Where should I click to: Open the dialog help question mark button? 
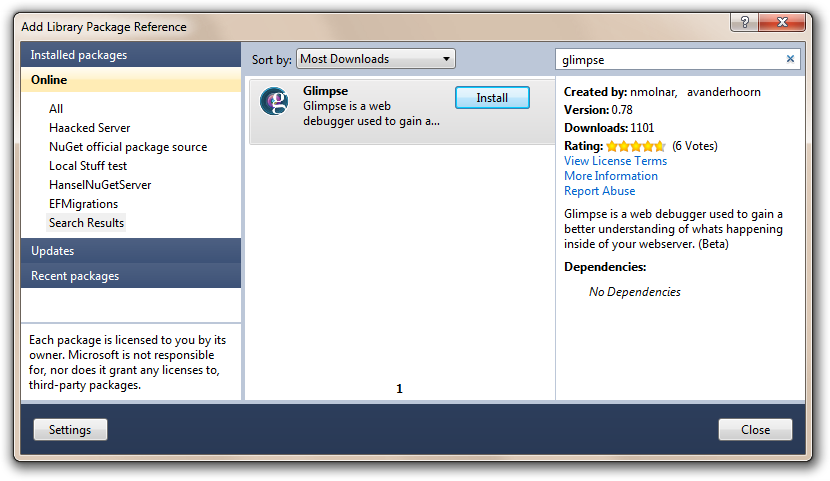(x=744, y=22)
